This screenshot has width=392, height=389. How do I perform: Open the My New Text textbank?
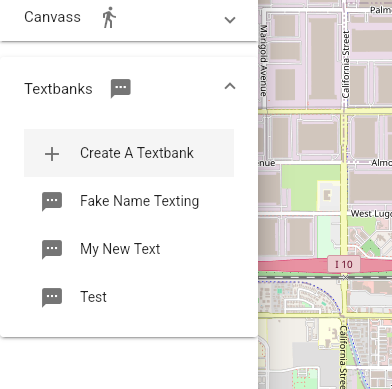(x=129, y=249)
